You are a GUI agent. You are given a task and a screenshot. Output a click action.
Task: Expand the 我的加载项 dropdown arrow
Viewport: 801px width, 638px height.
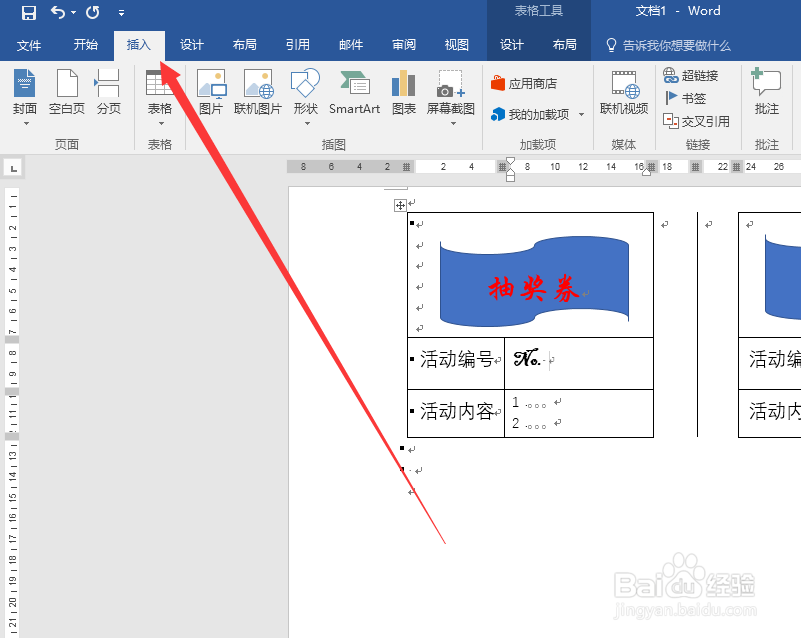581,114
